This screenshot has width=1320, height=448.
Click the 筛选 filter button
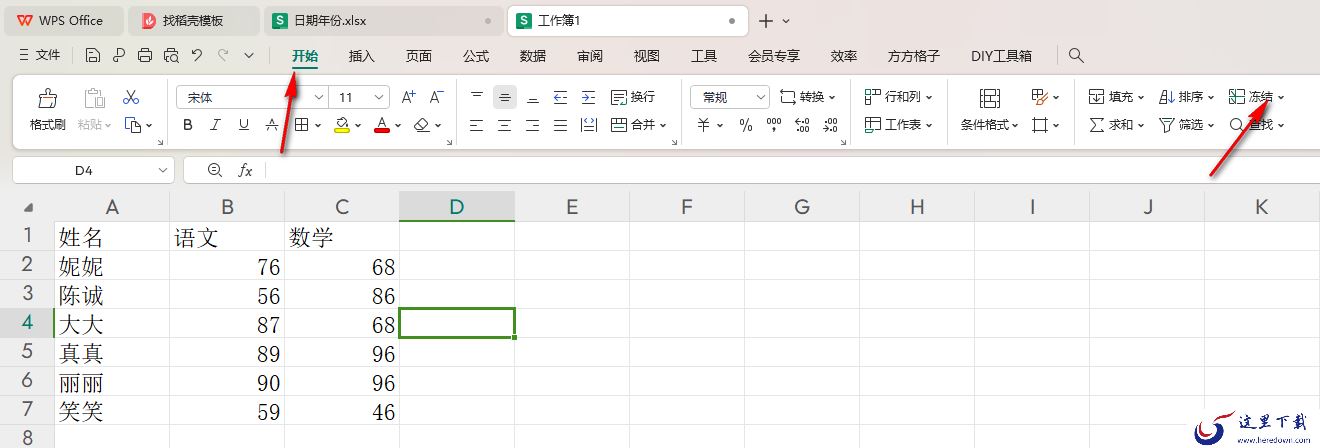pyautogui.click(x=1186, y=125)
